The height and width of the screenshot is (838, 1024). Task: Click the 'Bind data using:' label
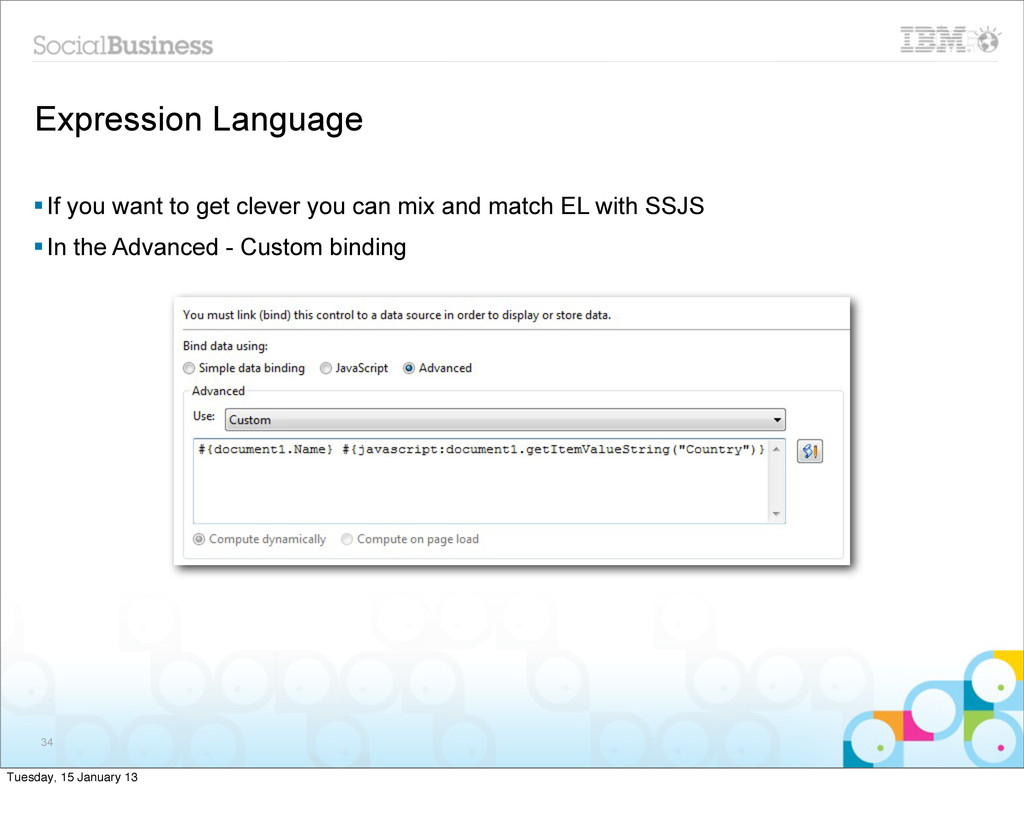click(x=225, y=346)
